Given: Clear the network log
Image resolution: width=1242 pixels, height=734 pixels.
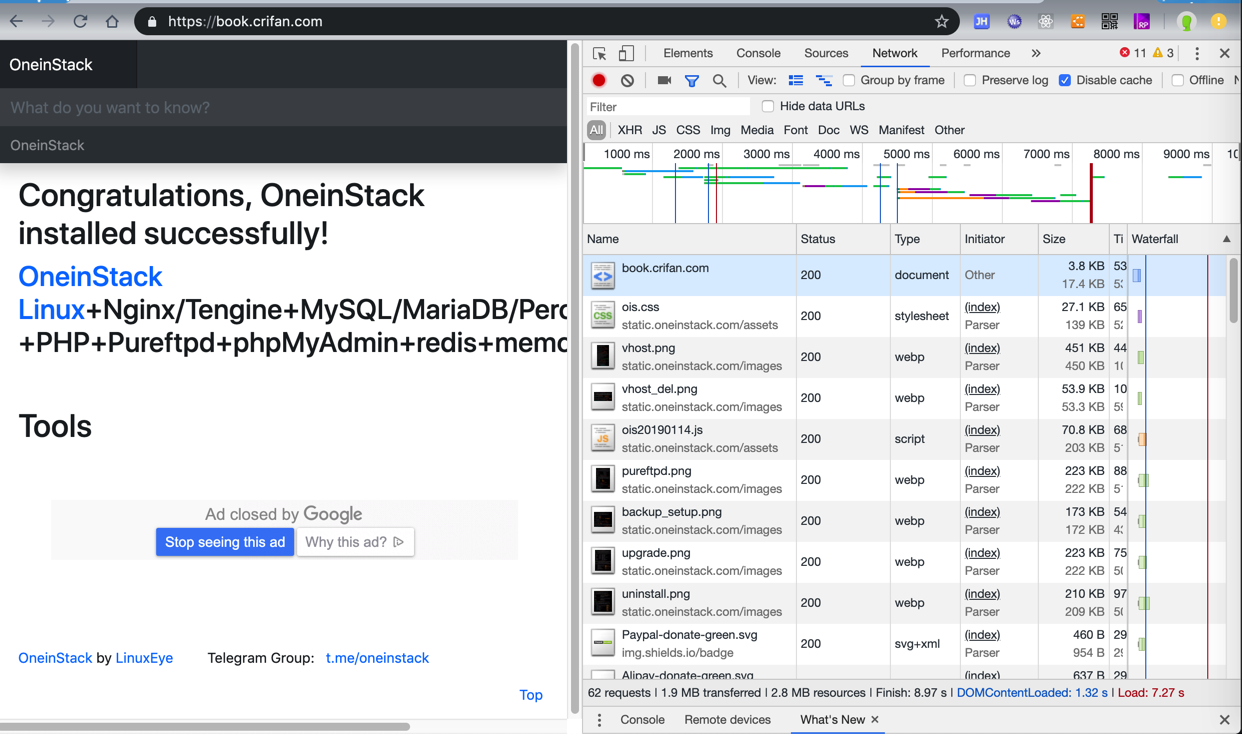Looking at the screenshot, I should 627,80.
